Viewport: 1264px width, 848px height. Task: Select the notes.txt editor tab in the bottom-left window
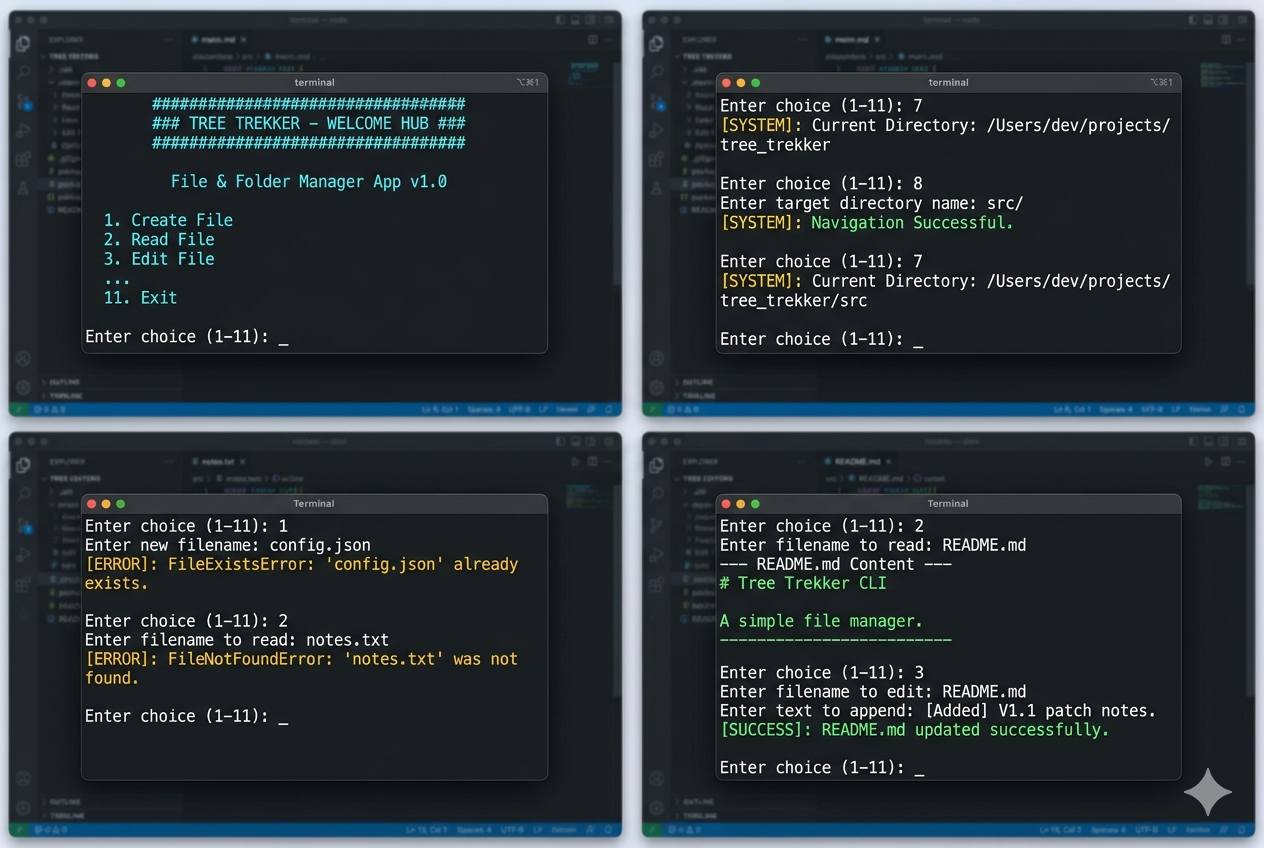pyautogui.click(x=217, y=462)
